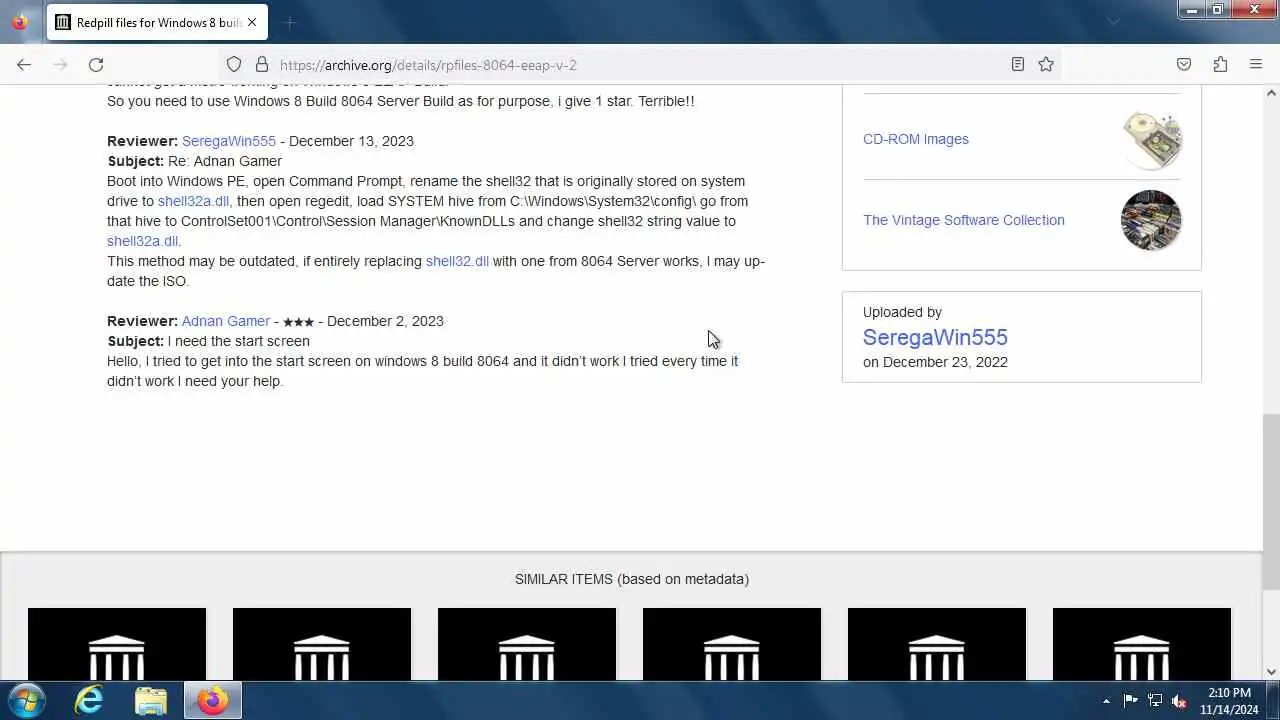
Task: Click vertical scrollbar thumb
Action: click(x=1271, y=502)
